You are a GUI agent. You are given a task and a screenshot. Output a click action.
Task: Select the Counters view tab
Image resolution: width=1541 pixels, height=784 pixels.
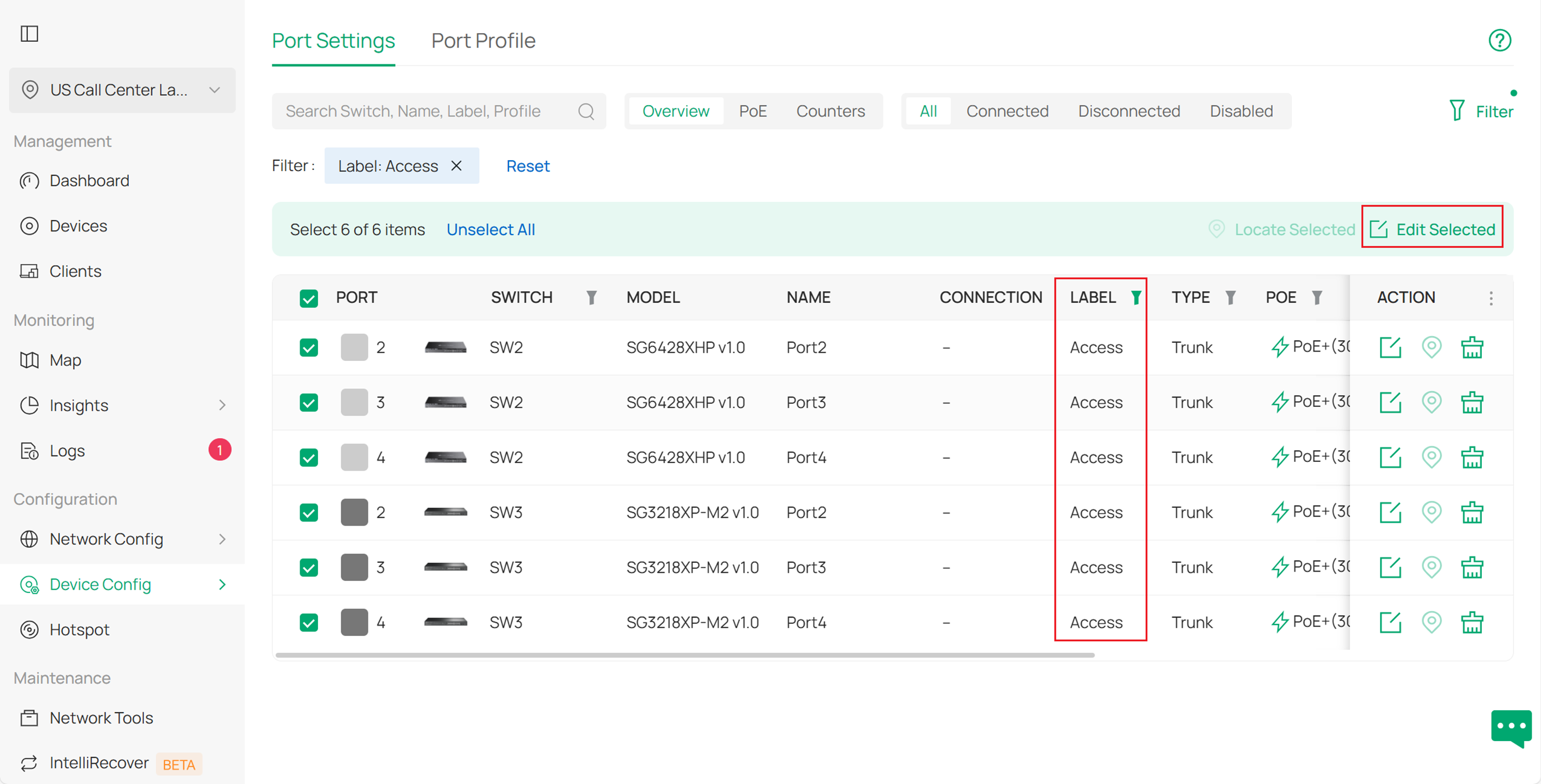(x=831, y=111)
